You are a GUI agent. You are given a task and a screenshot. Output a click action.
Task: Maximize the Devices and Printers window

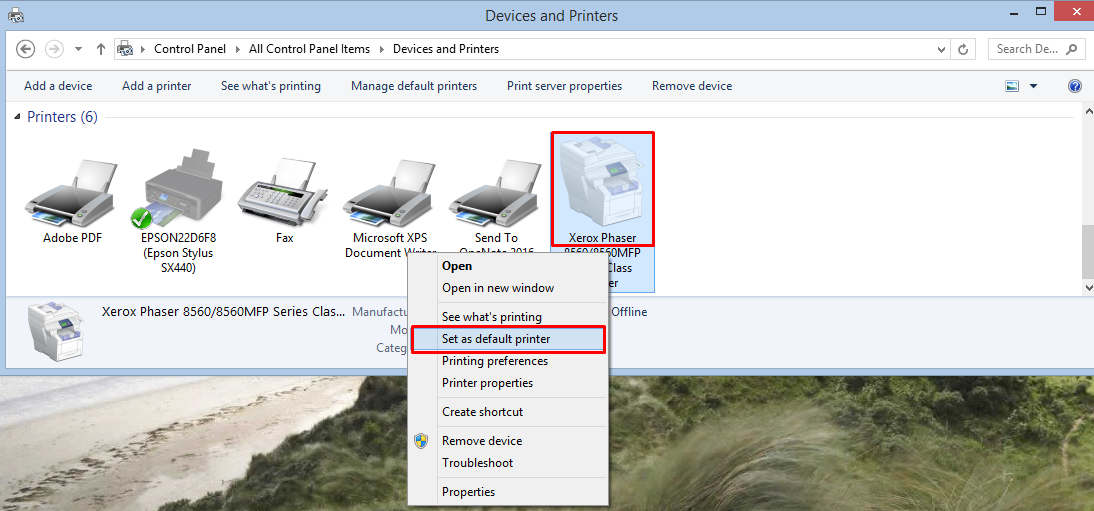coord(1041,11)
